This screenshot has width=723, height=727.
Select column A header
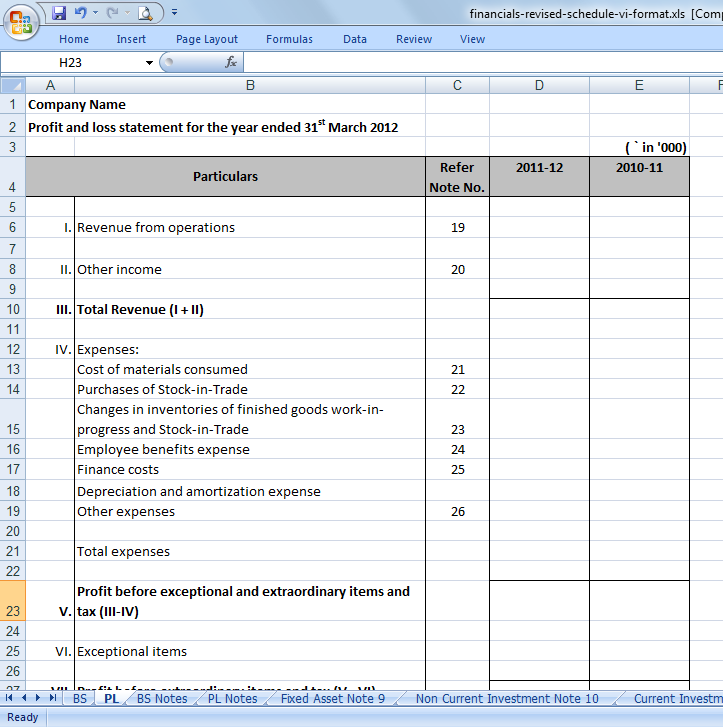click(50, 85)
